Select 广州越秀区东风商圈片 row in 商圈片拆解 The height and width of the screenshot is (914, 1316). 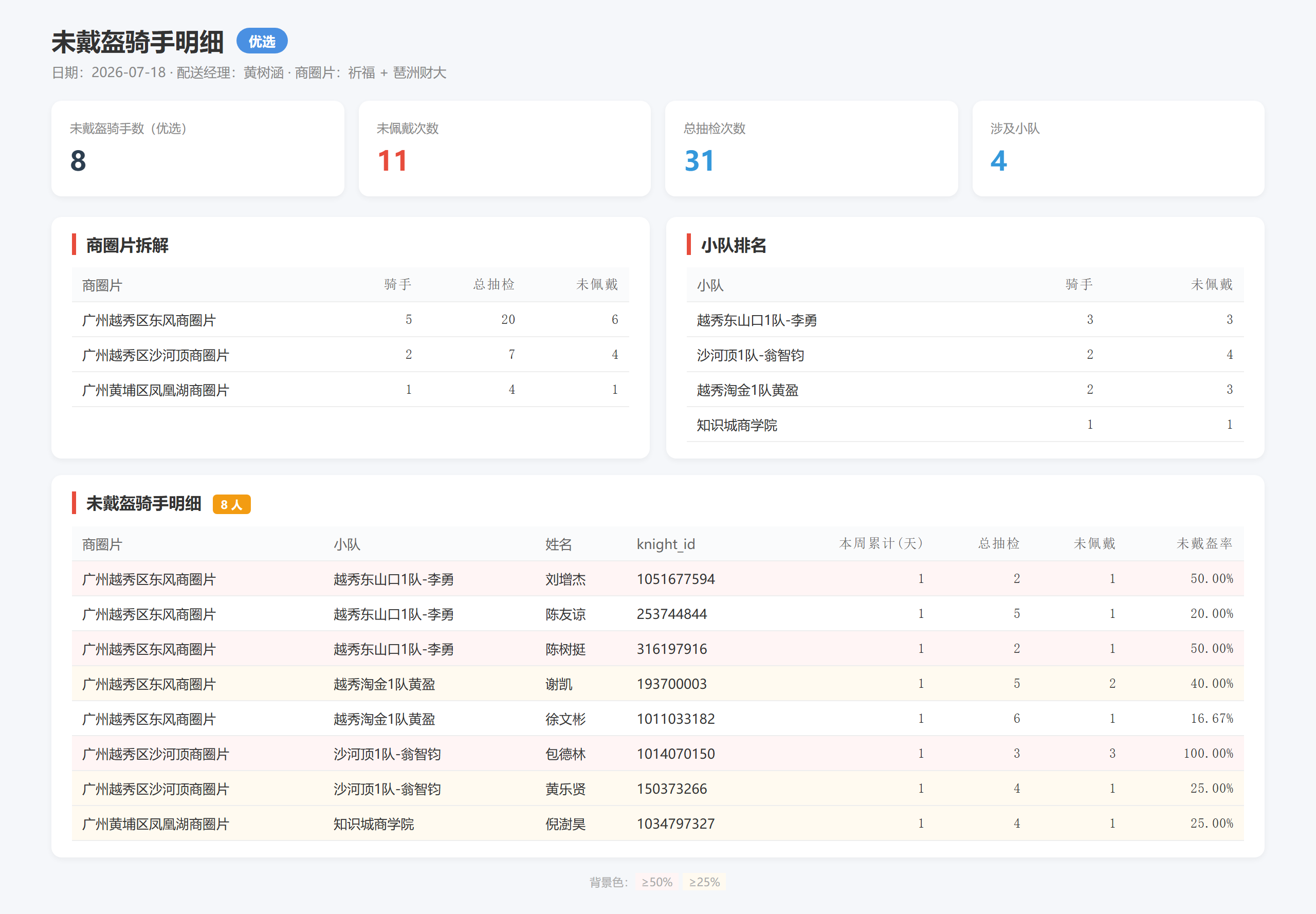351,320
